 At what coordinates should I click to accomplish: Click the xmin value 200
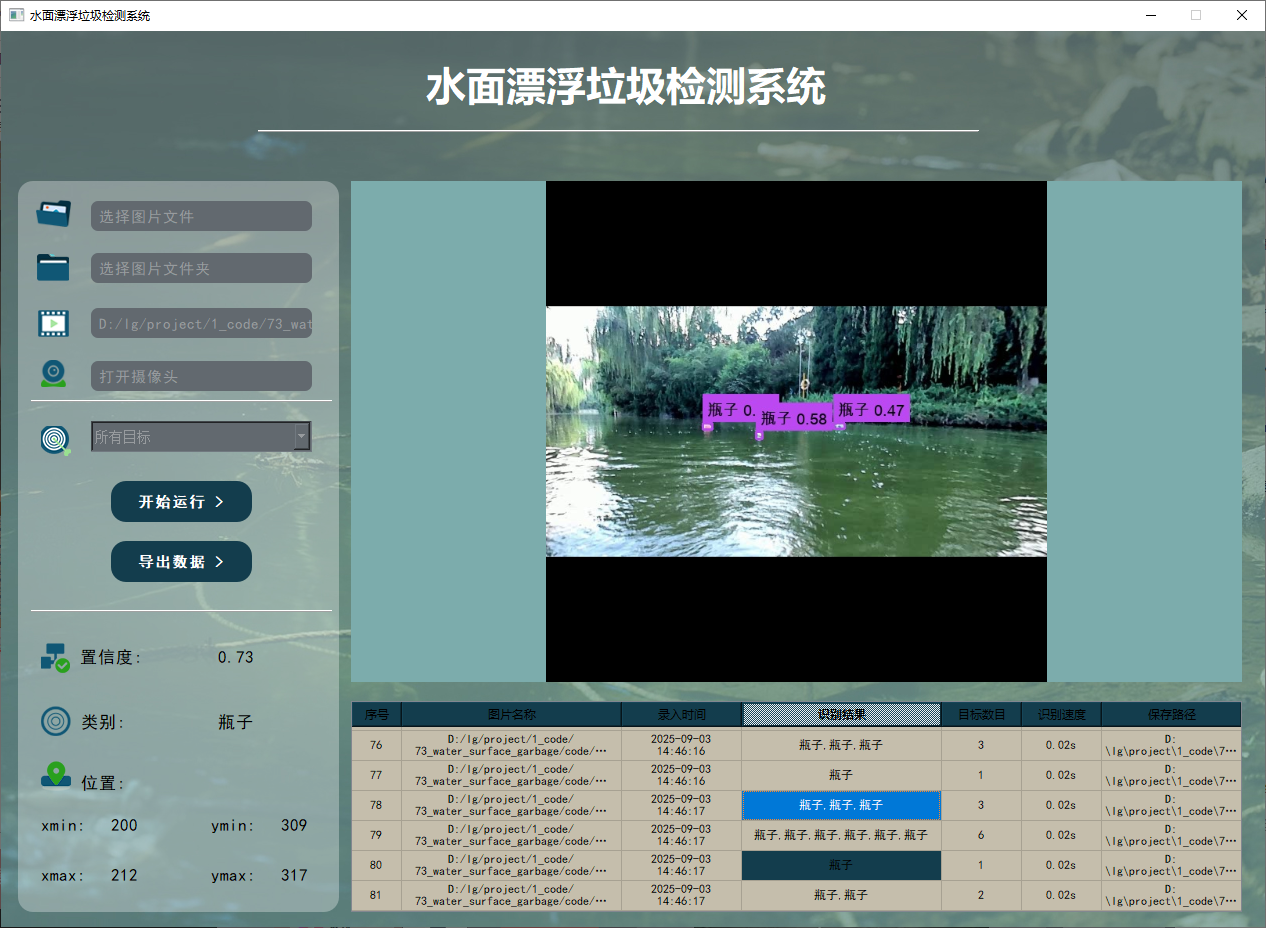[x=124, y=825]
